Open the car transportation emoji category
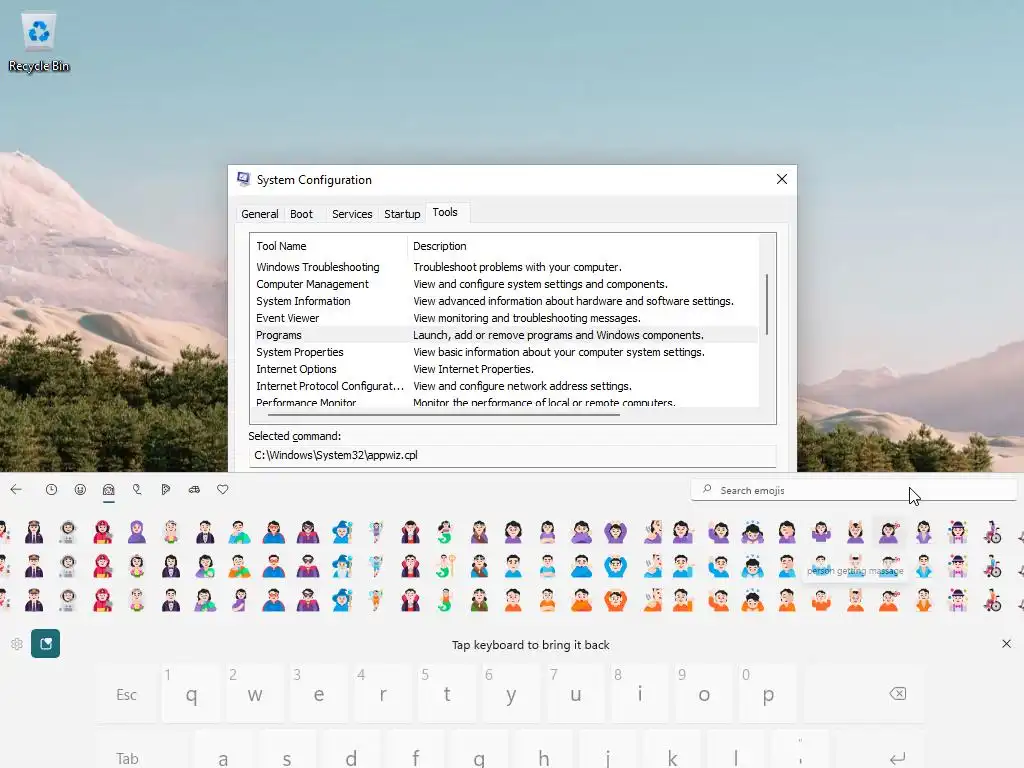The width and height of the screenshot is (1024, 768). [195, 489]
